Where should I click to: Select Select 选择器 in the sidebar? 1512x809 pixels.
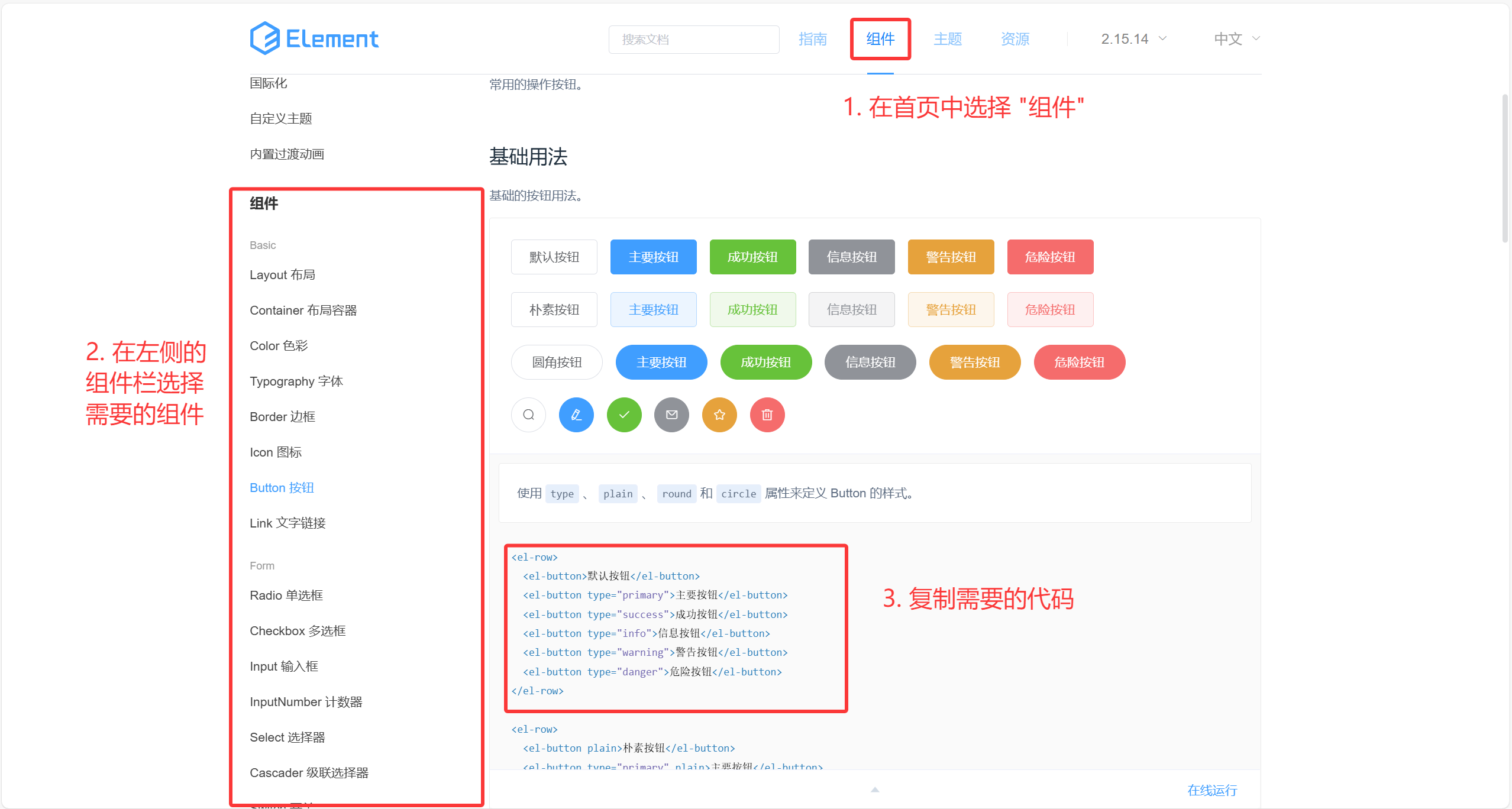point(287,737)
